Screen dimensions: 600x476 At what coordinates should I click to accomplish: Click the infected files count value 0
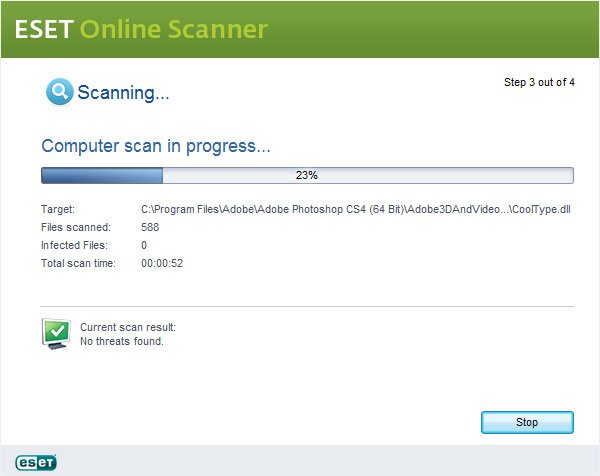pyautogui.click(x=144, y=245)
